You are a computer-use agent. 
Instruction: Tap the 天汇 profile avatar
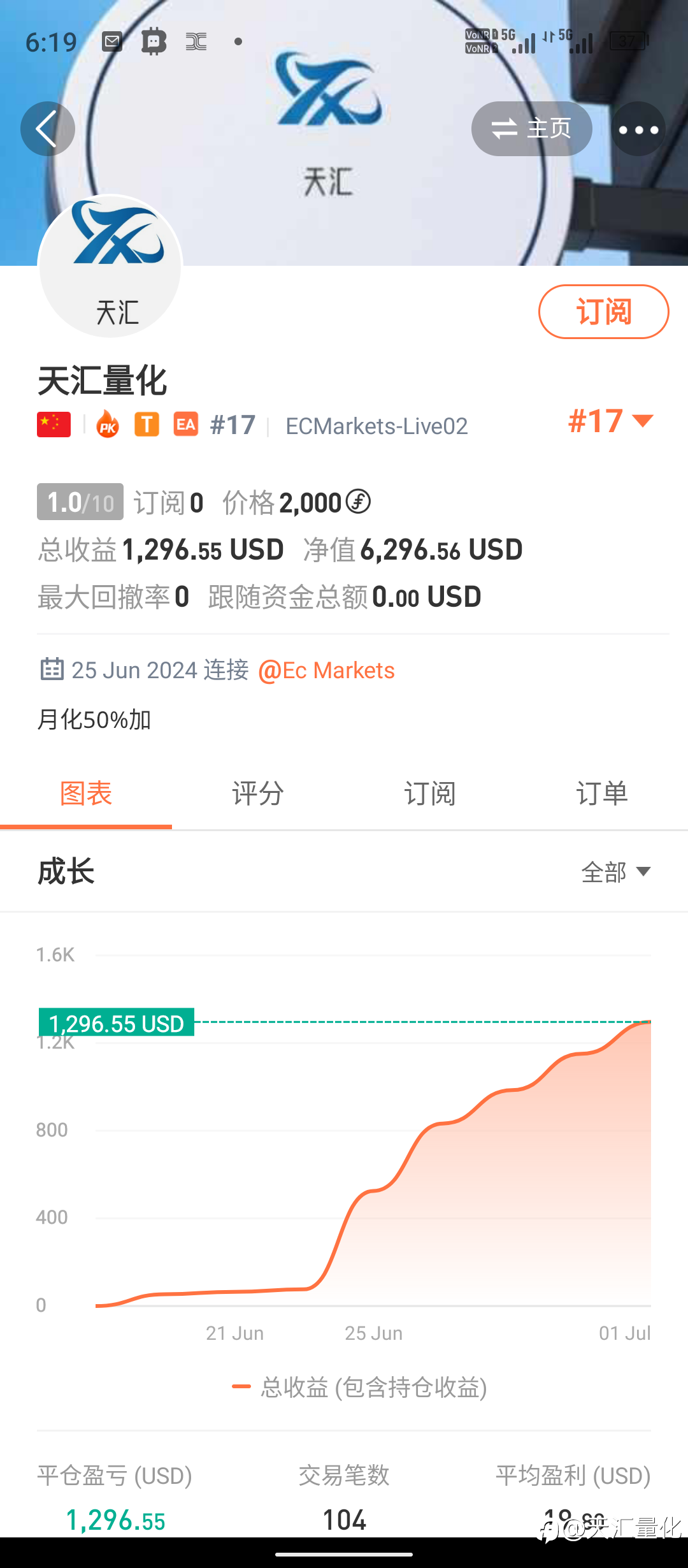(111, 266)
